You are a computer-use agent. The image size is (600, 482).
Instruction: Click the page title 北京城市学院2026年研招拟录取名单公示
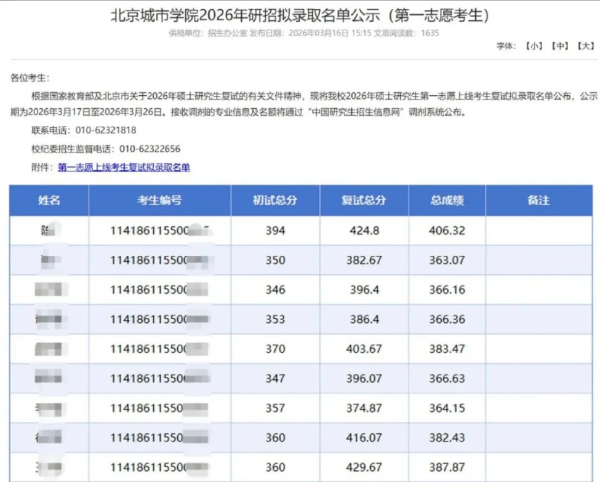tap(300, 14)
